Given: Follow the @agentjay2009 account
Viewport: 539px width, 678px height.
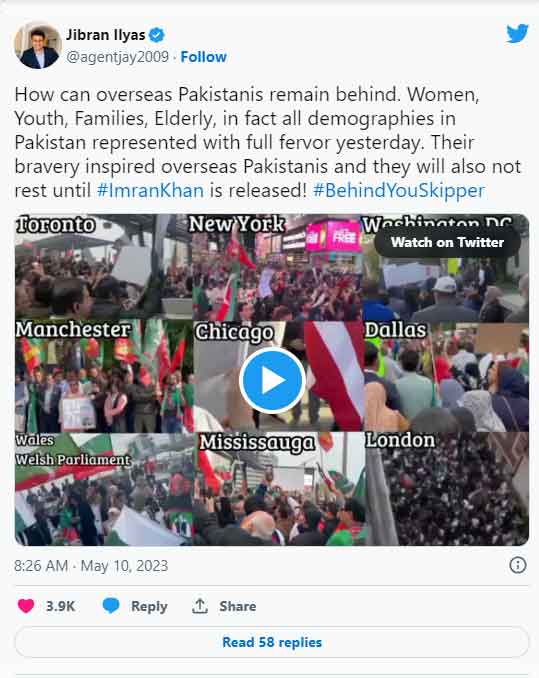Looking at the screenshot, I should point(203,57).
